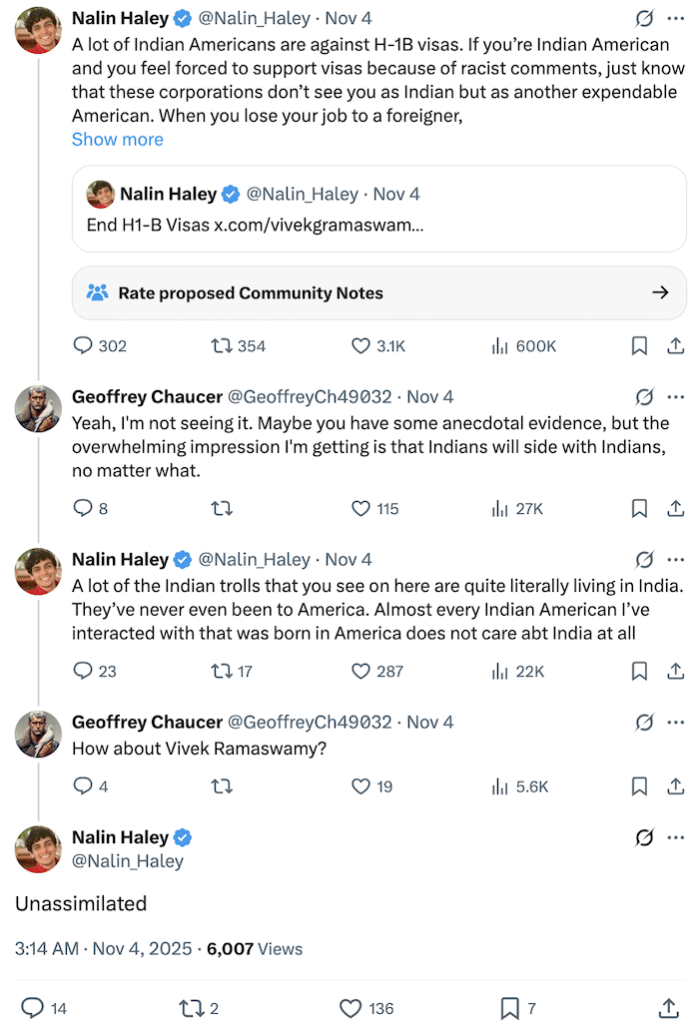The width and height of the screenshot is (699, 1024).
Task: Open more options on the top tweet
Action: coord(676,18)
